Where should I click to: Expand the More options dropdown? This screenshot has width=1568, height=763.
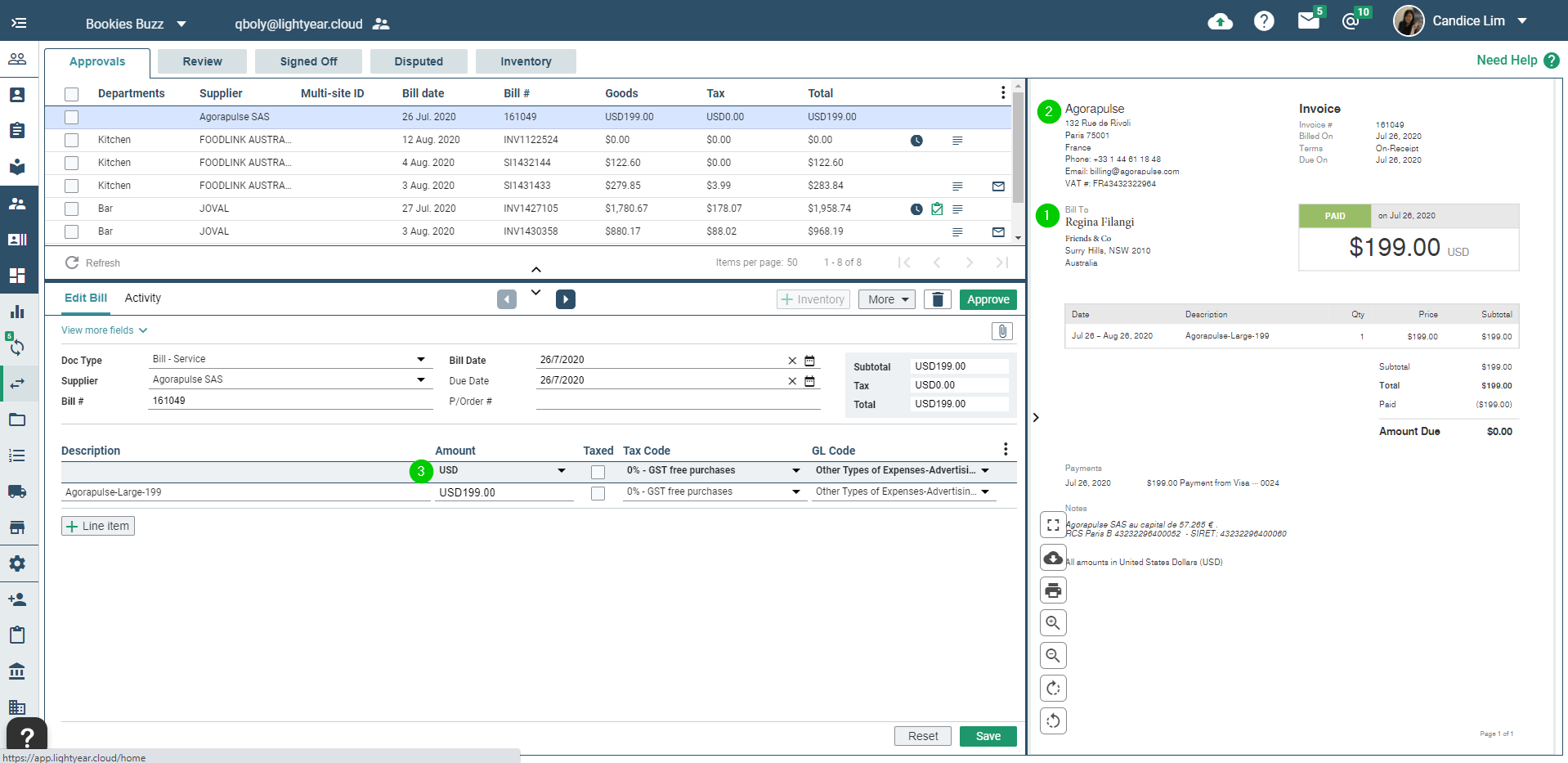(887, 299)
